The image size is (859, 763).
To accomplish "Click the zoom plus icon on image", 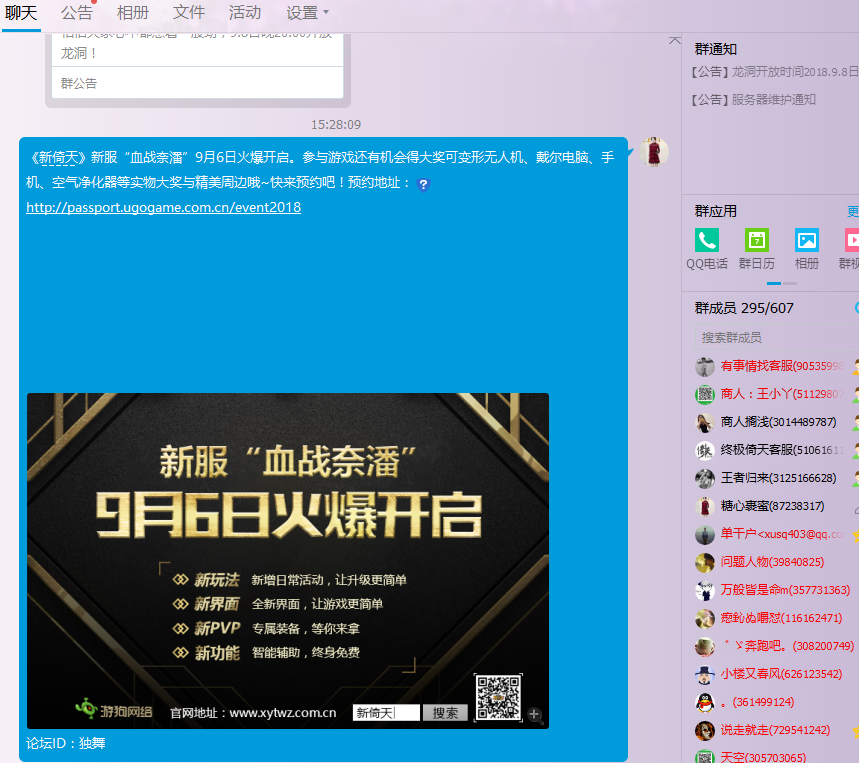I will pos(535,714).
